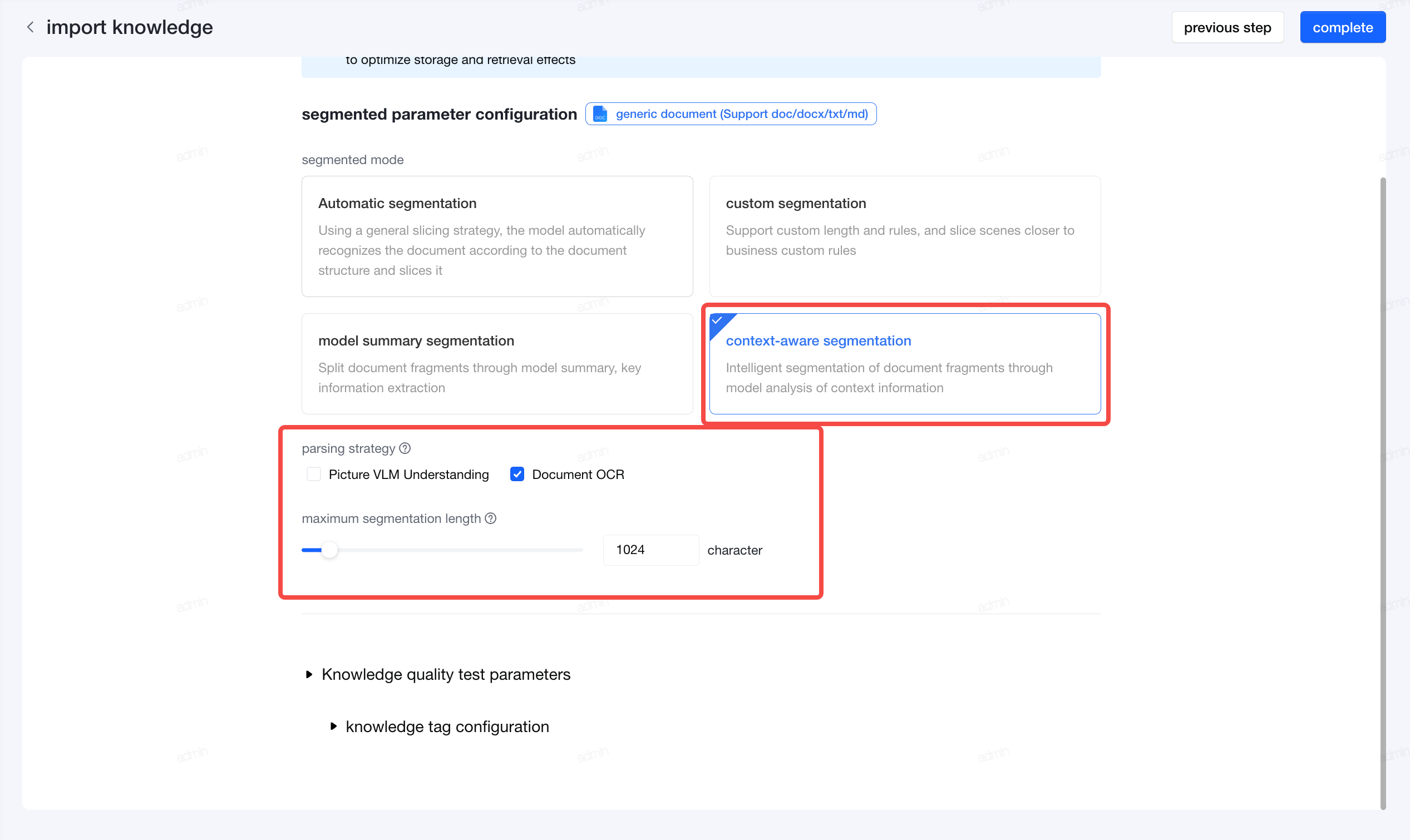Click the generic document type tag
Screen dimensions: 1410x840
(730, 114)
